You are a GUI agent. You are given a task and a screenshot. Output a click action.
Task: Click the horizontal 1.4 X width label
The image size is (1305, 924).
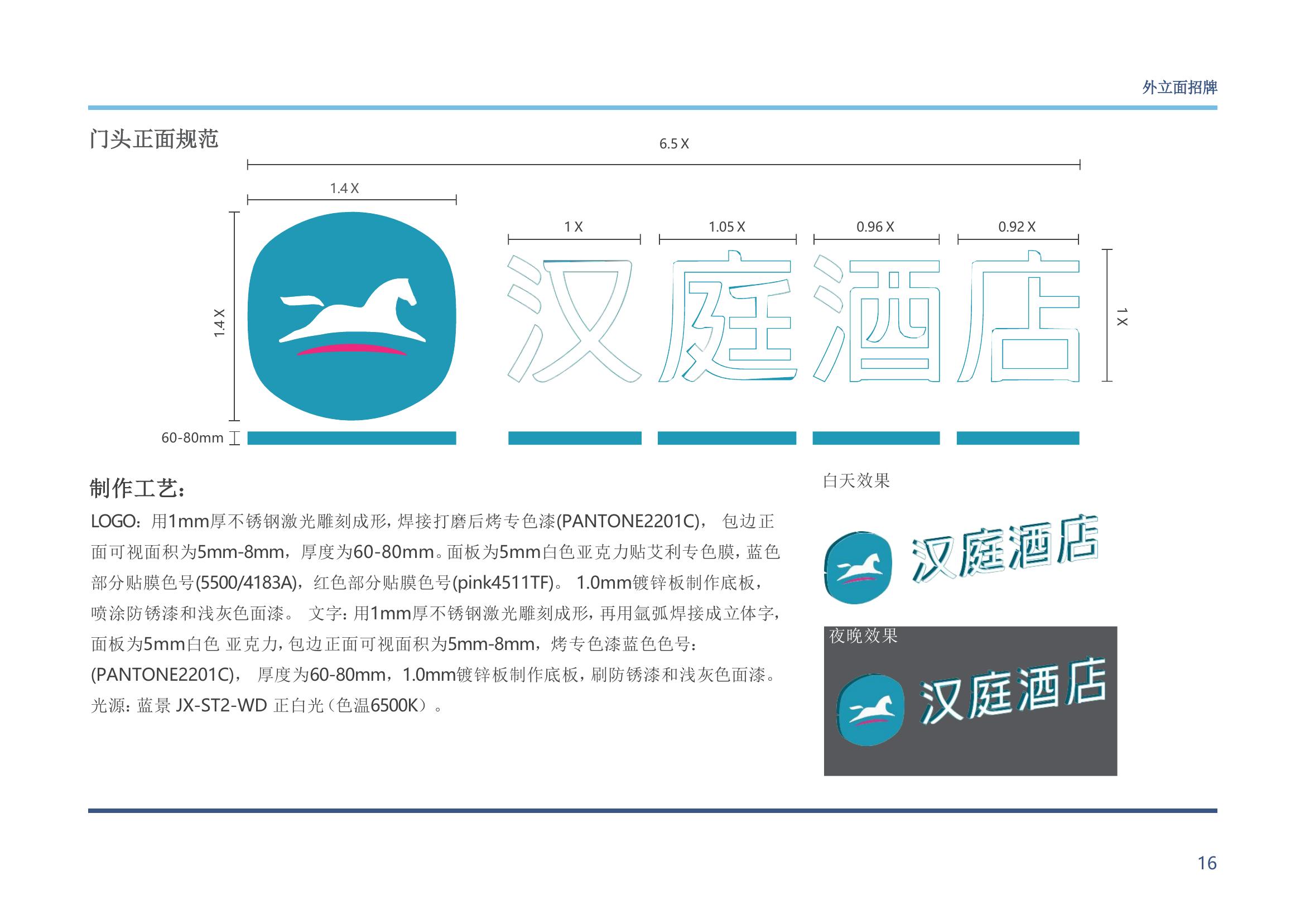point(345,189)
